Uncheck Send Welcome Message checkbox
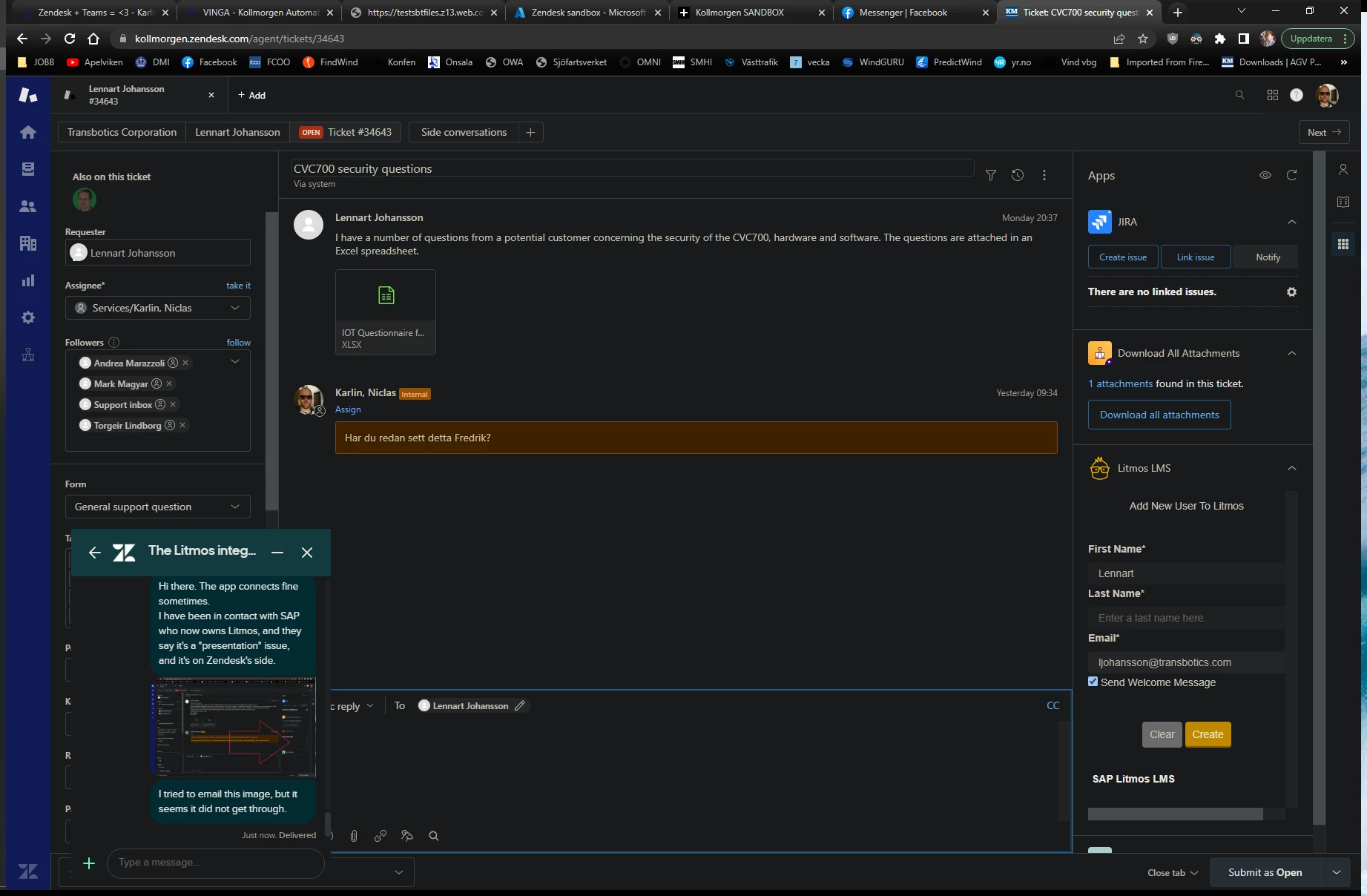 point(1093,682)
